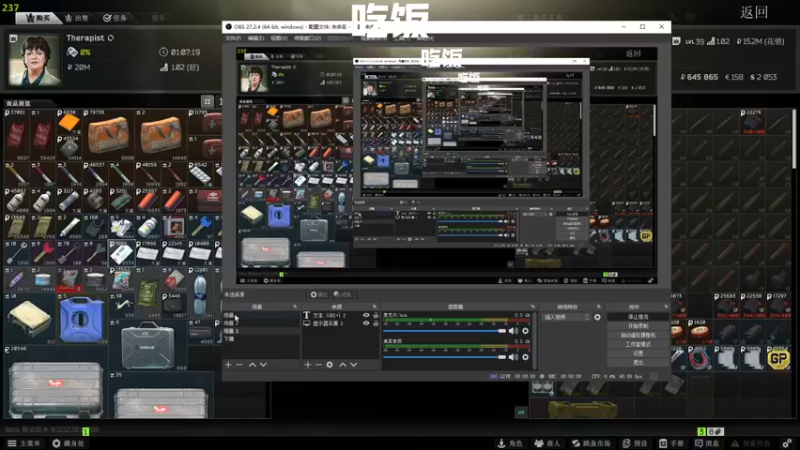Toggle lock on 显示器采集 2 source
Viewport: 800px width, 450px height.
pos(376,323)
